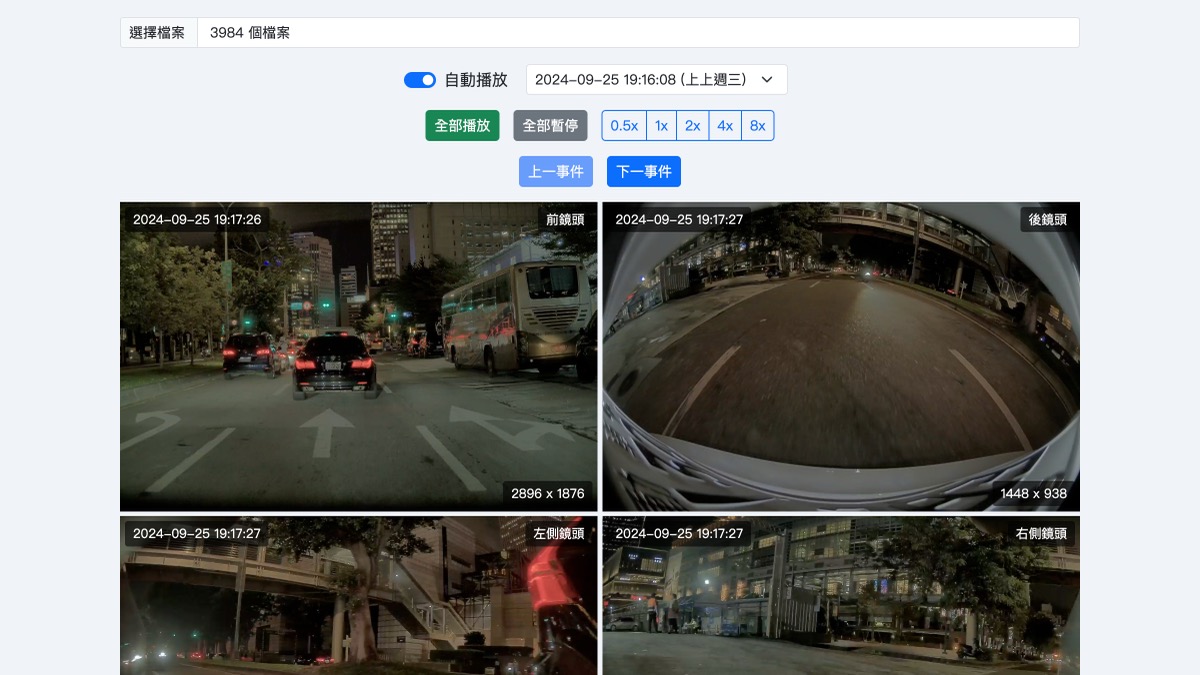Click the 選擇檔案 file chooser button
Screen dimensions: 1200x675
(x=158, y=32)
